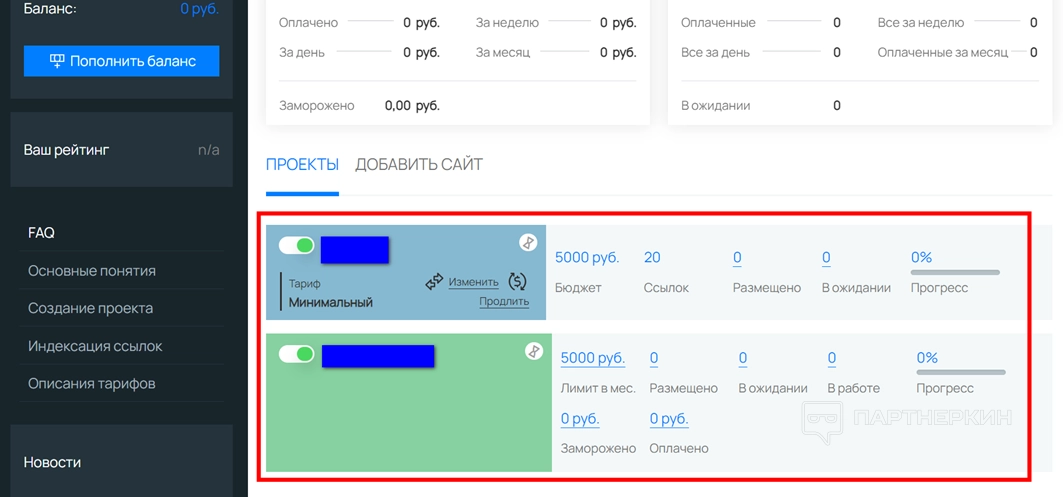Click the В ожидании count in the Минимальный project row

click(826, 258)
